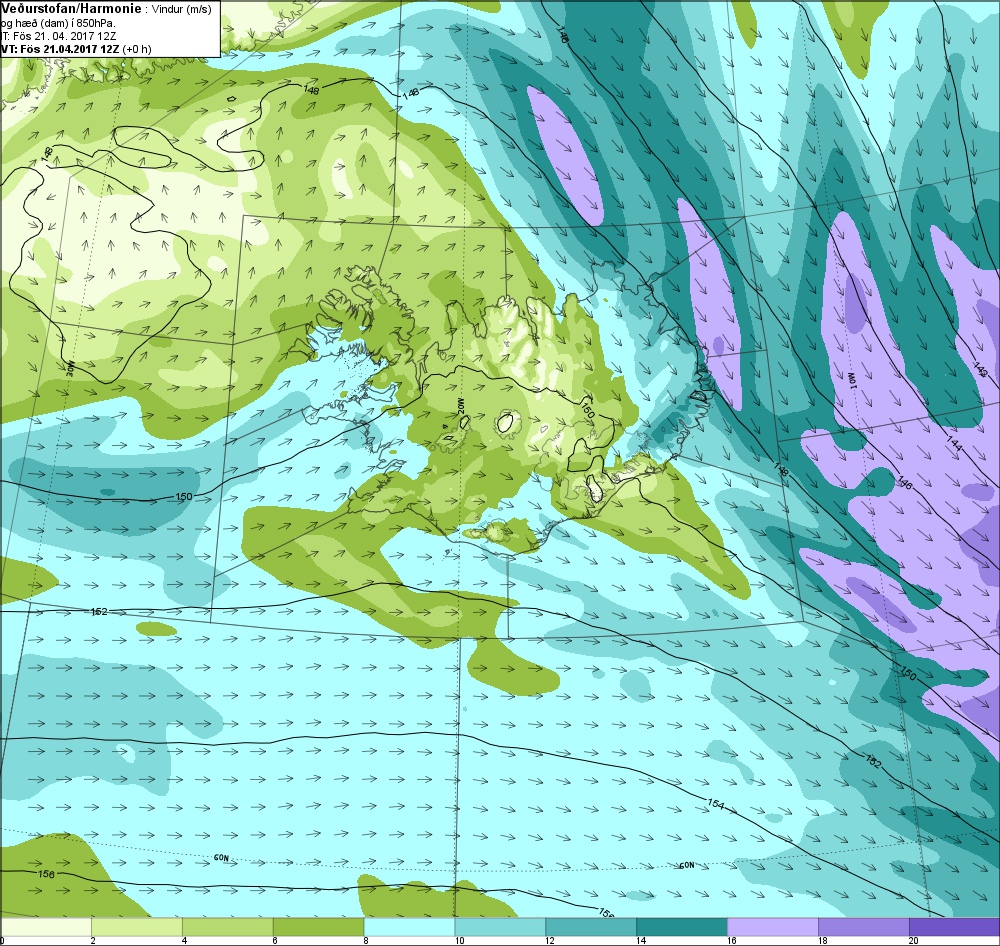Pick the palest 0–2 m/s legend swatch

(x=46, y=926)
